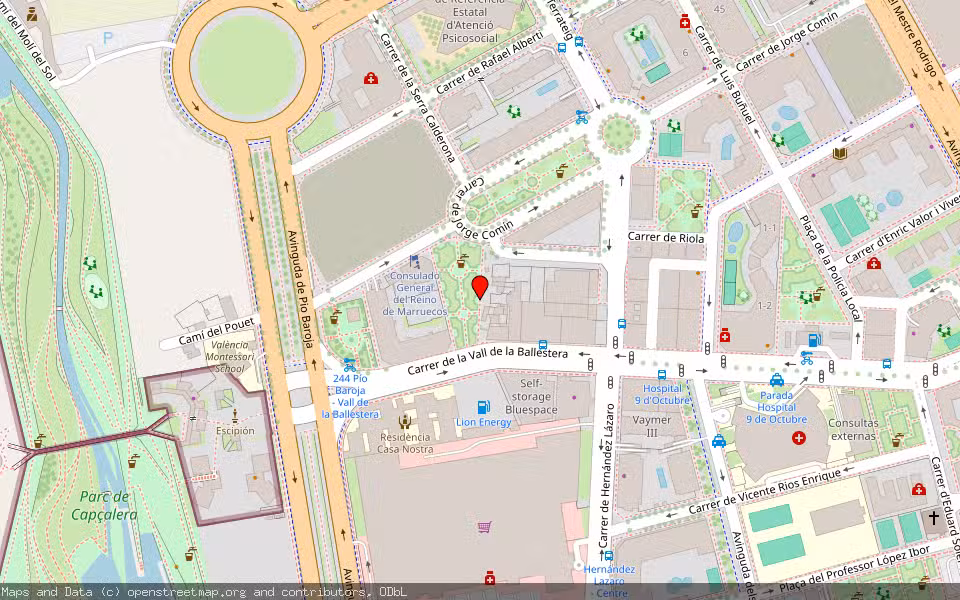Click the Consulado General del Reino de Marruecos label
This screenshot has width=960, height=600.
[413, 291]
